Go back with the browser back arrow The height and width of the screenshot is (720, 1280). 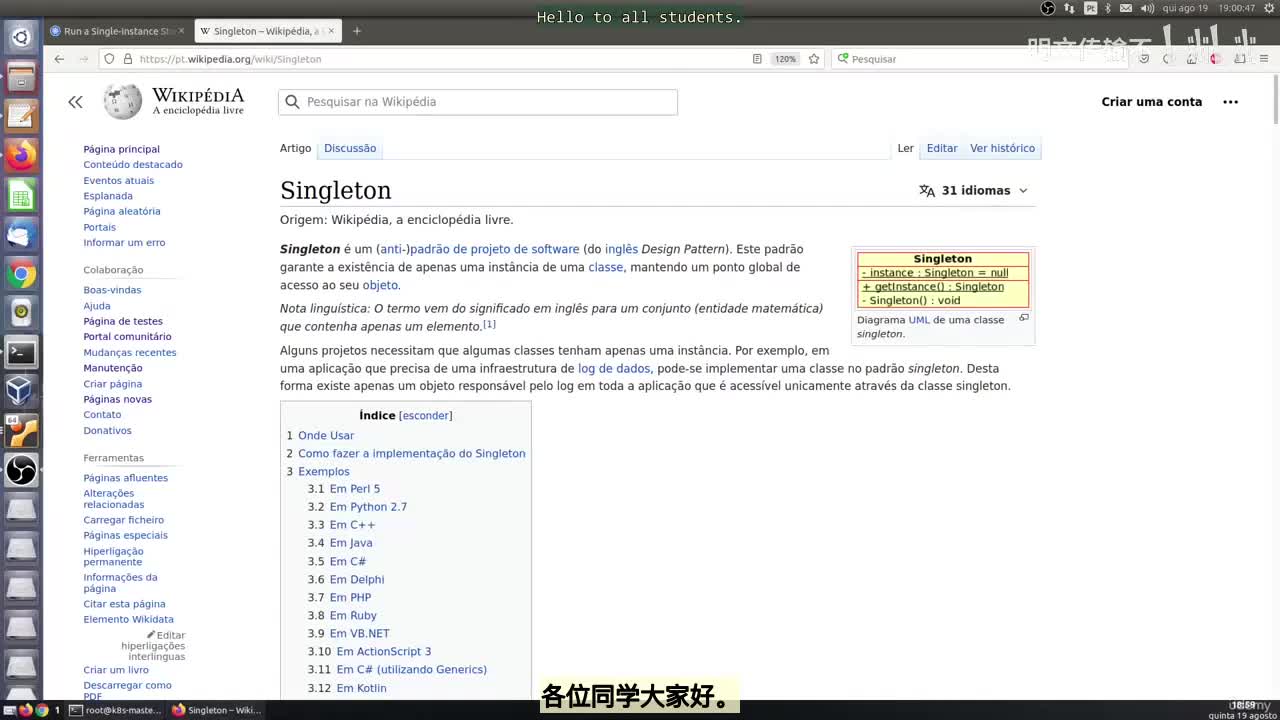59,59
